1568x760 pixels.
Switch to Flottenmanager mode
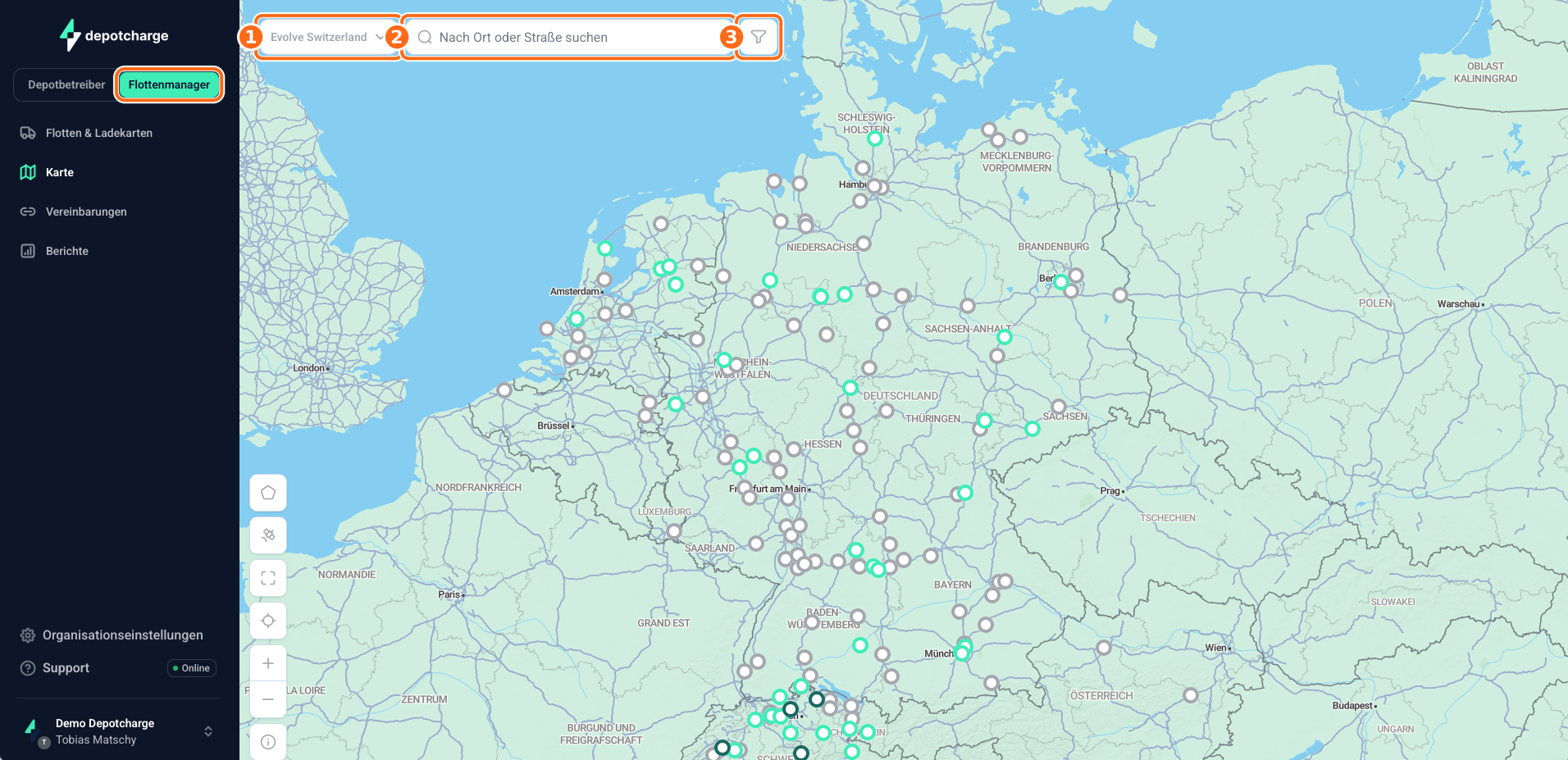click(x=169, y=84)
